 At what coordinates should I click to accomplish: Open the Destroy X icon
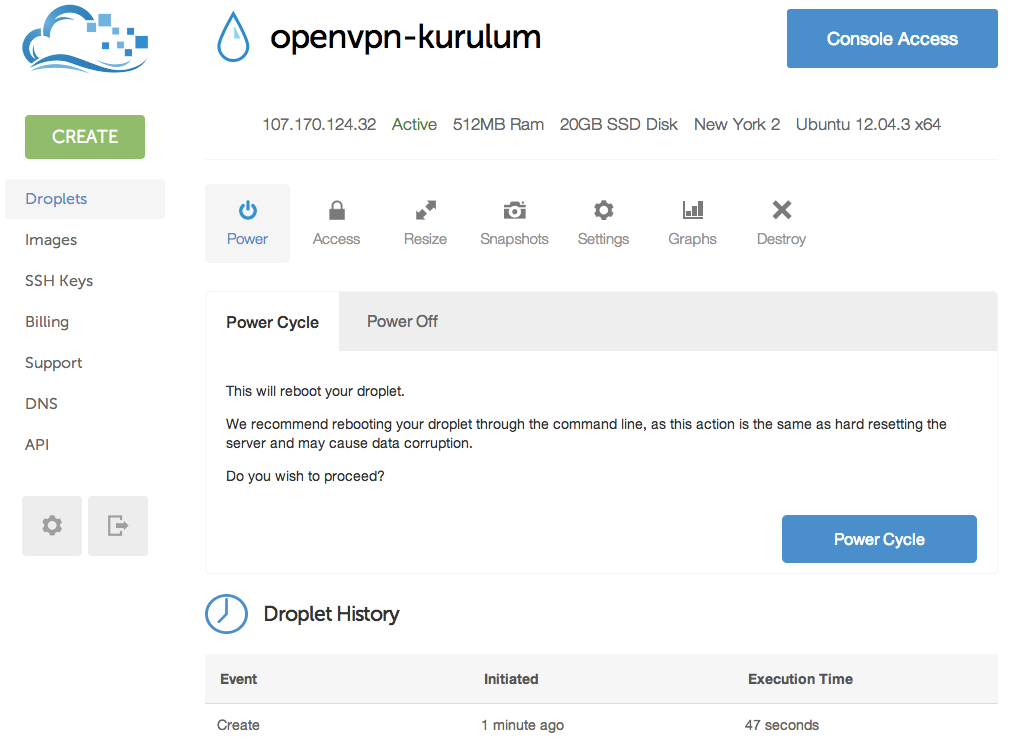pyautogui.click(x=782, y=210)
